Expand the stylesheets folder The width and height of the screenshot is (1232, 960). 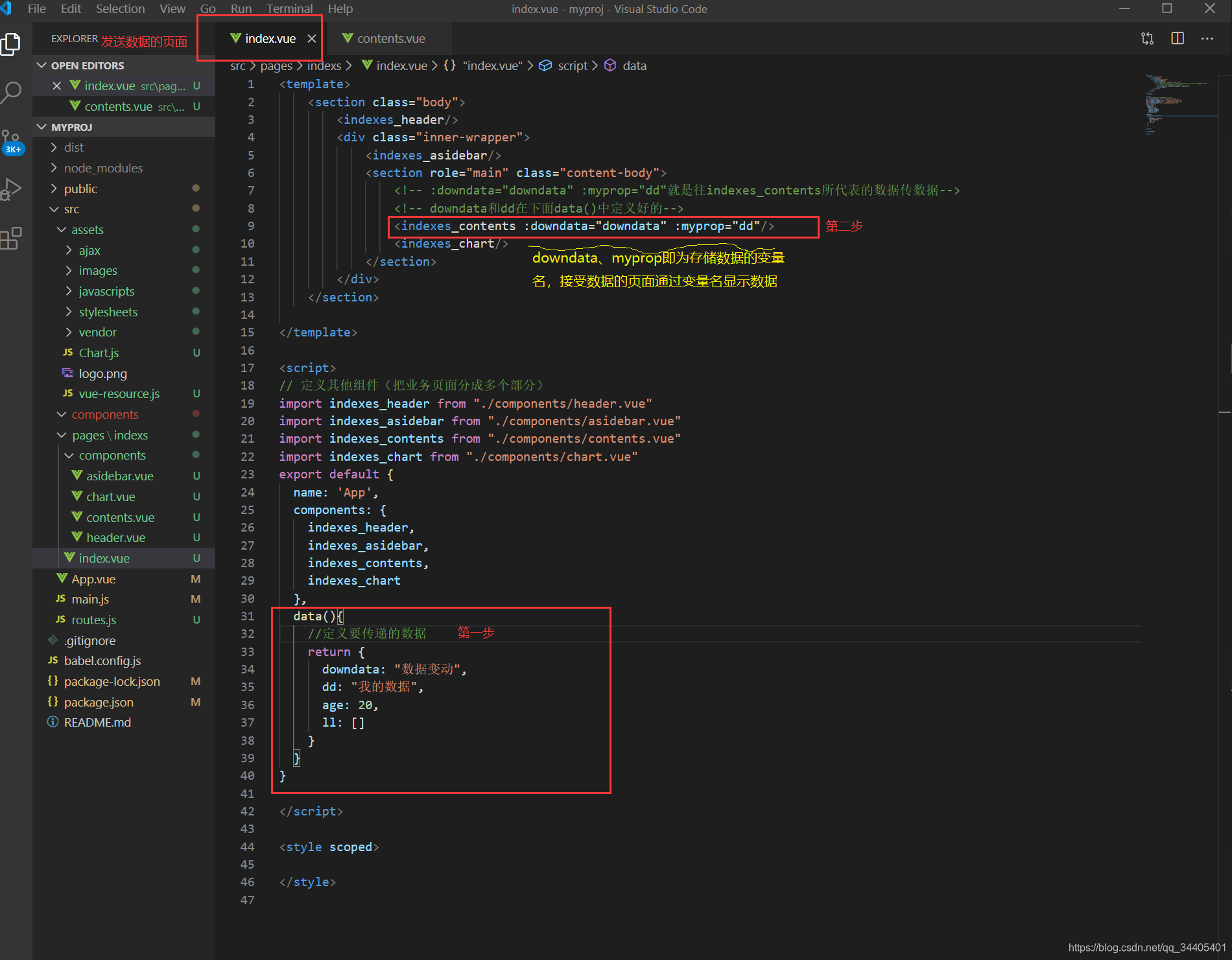tap(69, 312)
